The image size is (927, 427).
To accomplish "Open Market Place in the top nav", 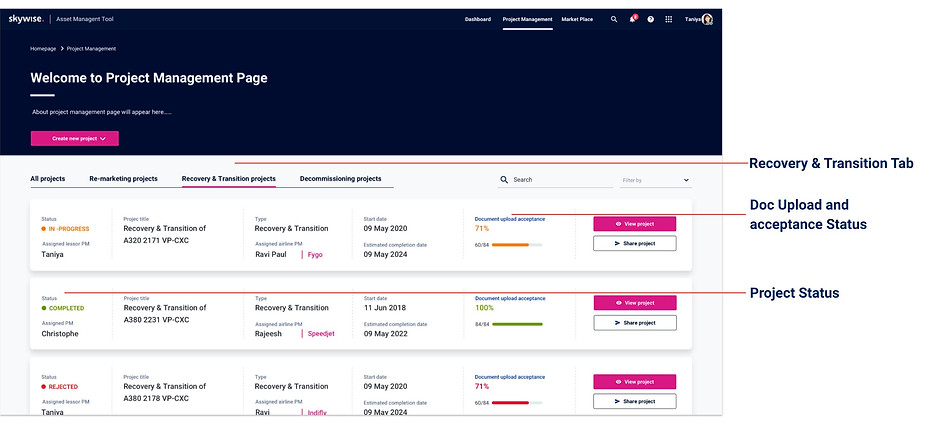I will click(x=577, y=20).
